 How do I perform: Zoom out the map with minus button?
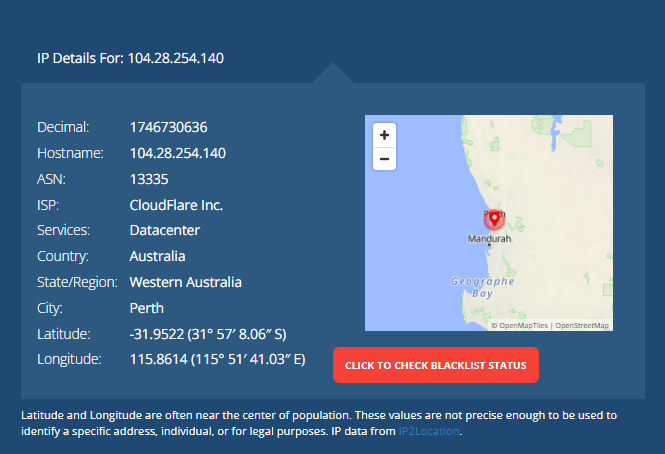pyautogui.click(x=384, y=159)
